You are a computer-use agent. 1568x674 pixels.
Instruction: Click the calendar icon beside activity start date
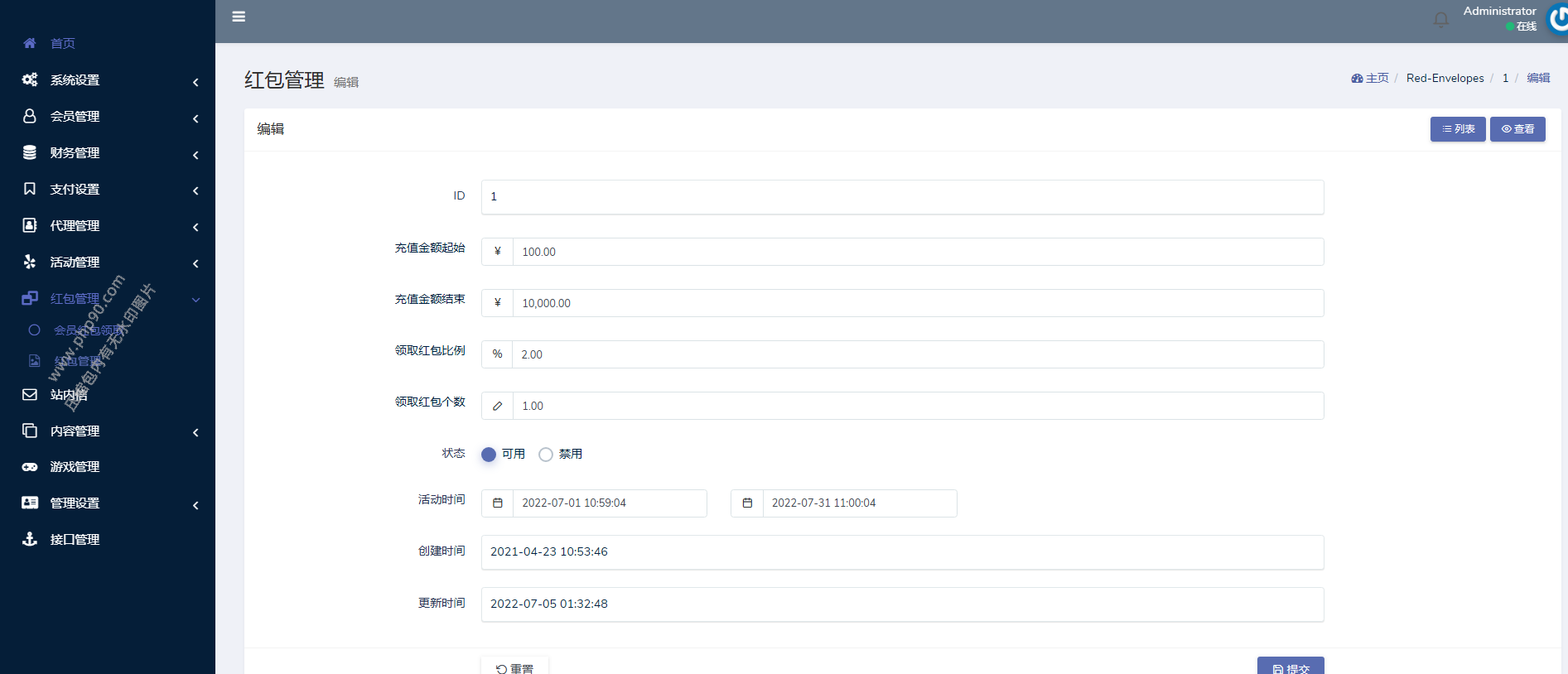(x=498, y=503)
